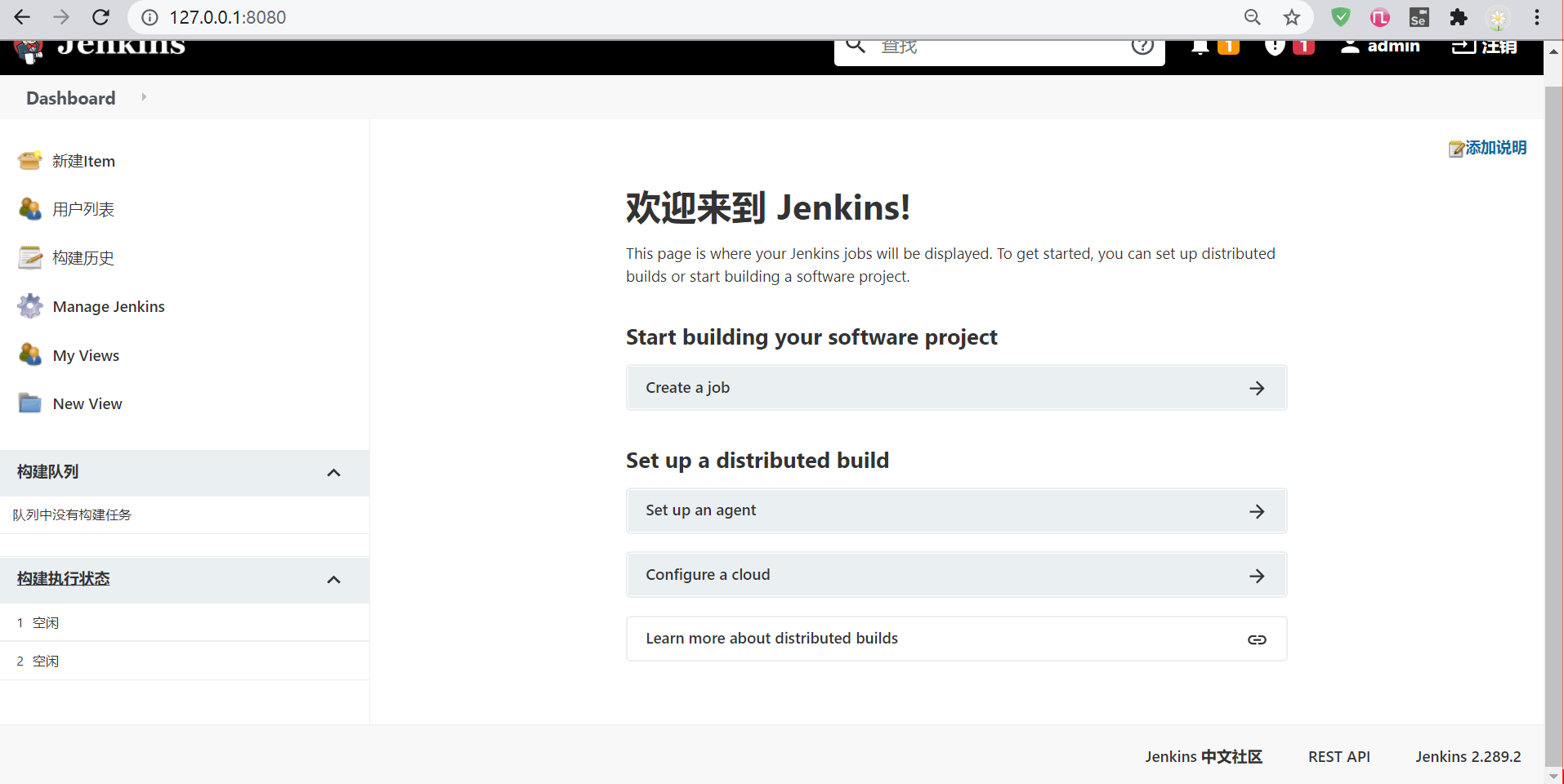Click the admin user icon

[1350, 47]
